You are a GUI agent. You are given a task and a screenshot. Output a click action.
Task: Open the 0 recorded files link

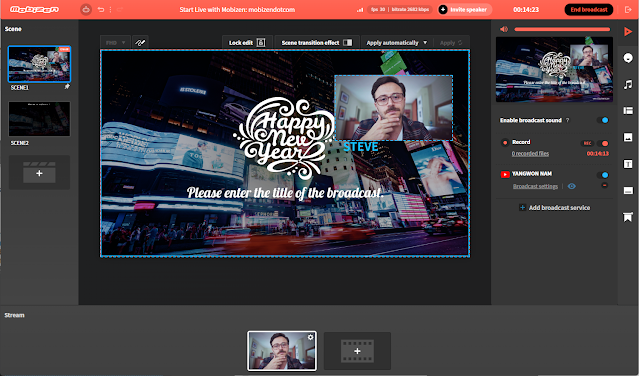click(530, 154)
